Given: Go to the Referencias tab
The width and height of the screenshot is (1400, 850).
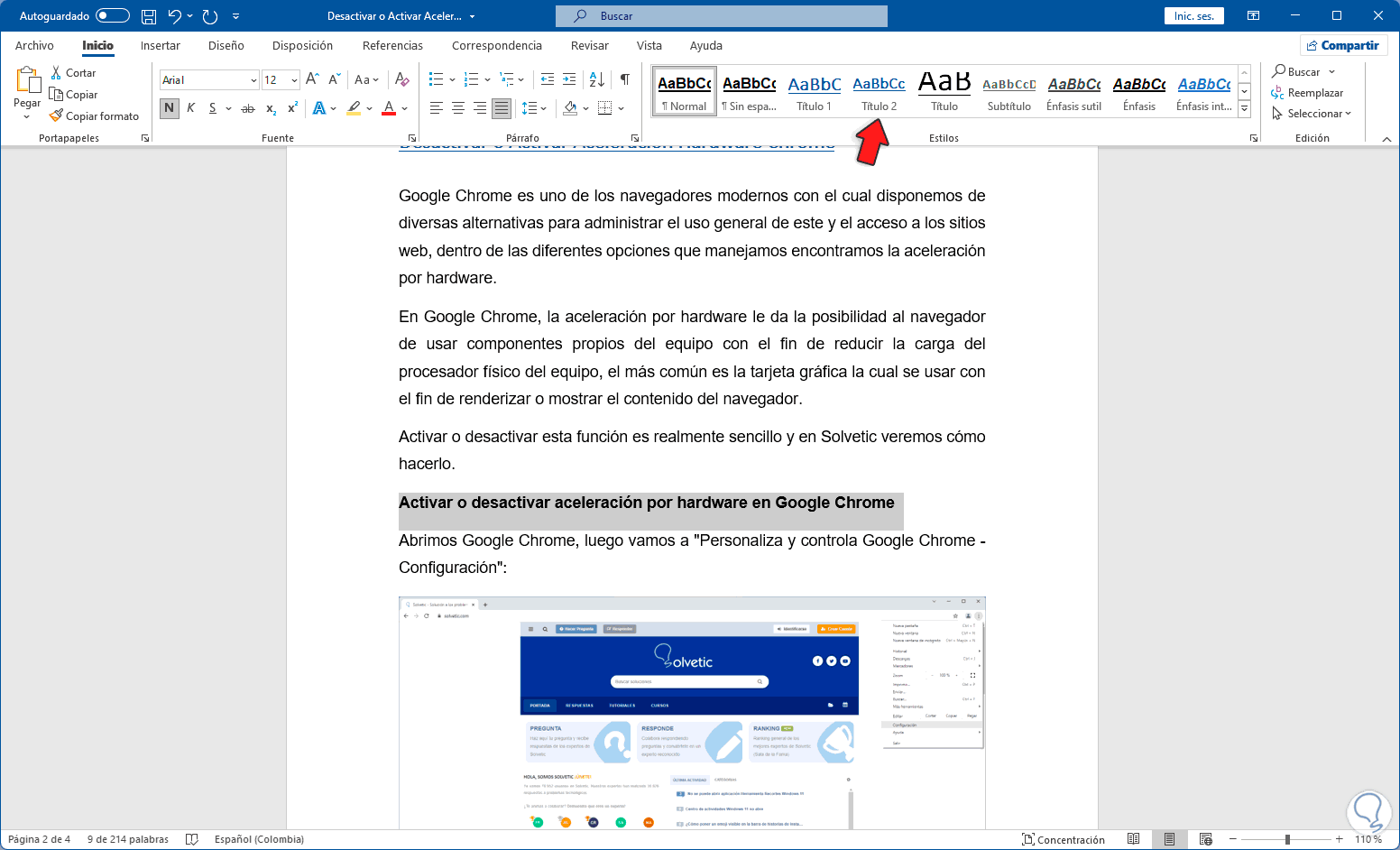Looking at the screenshot, I should coord(392,46).
